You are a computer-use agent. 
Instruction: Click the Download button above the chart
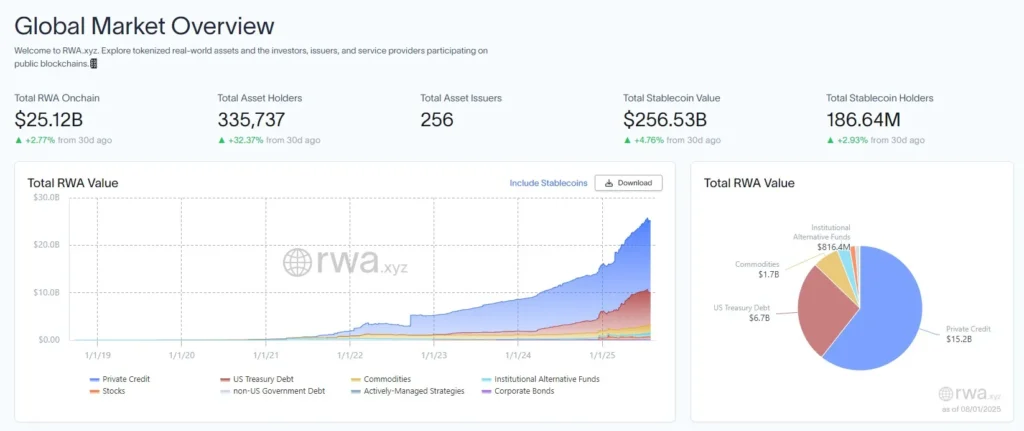(628, 183)
